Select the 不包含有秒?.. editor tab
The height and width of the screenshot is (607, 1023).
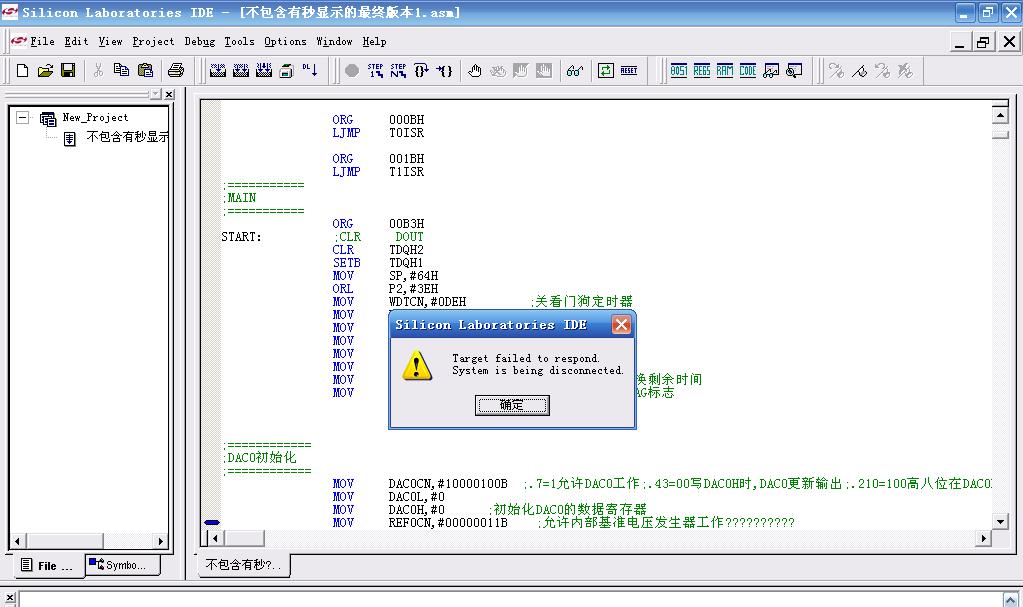pos(243,565)
